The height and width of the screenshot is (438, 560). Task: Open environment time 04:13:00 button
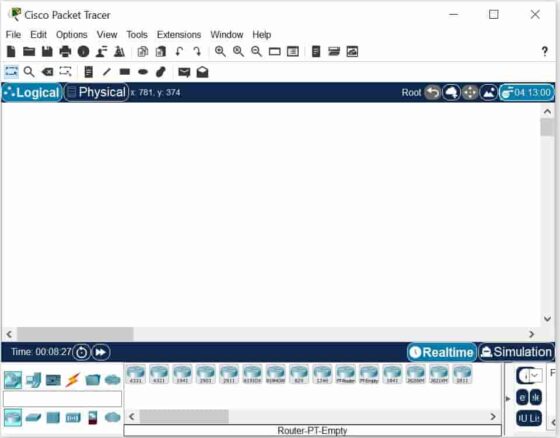point(526,93)
